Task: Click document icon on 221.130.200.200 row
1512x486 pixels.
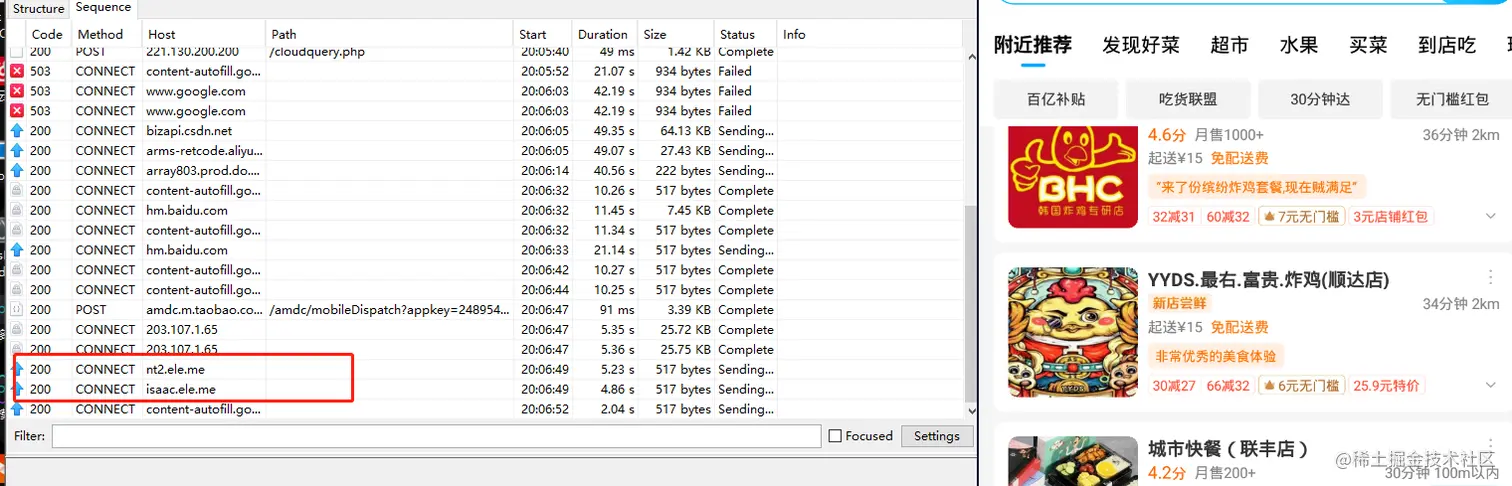Action: [x=16, y=52]
